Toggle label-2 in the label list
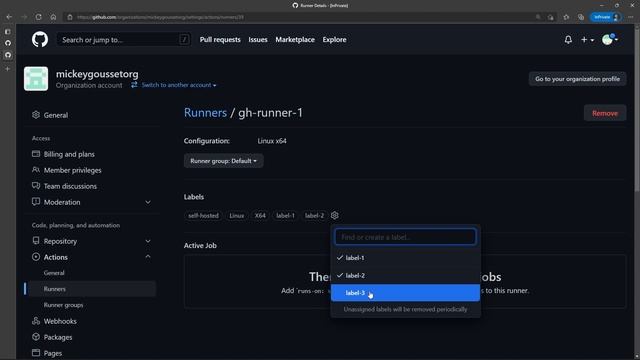This screenshot has height=360, width=640. point(405,276)
